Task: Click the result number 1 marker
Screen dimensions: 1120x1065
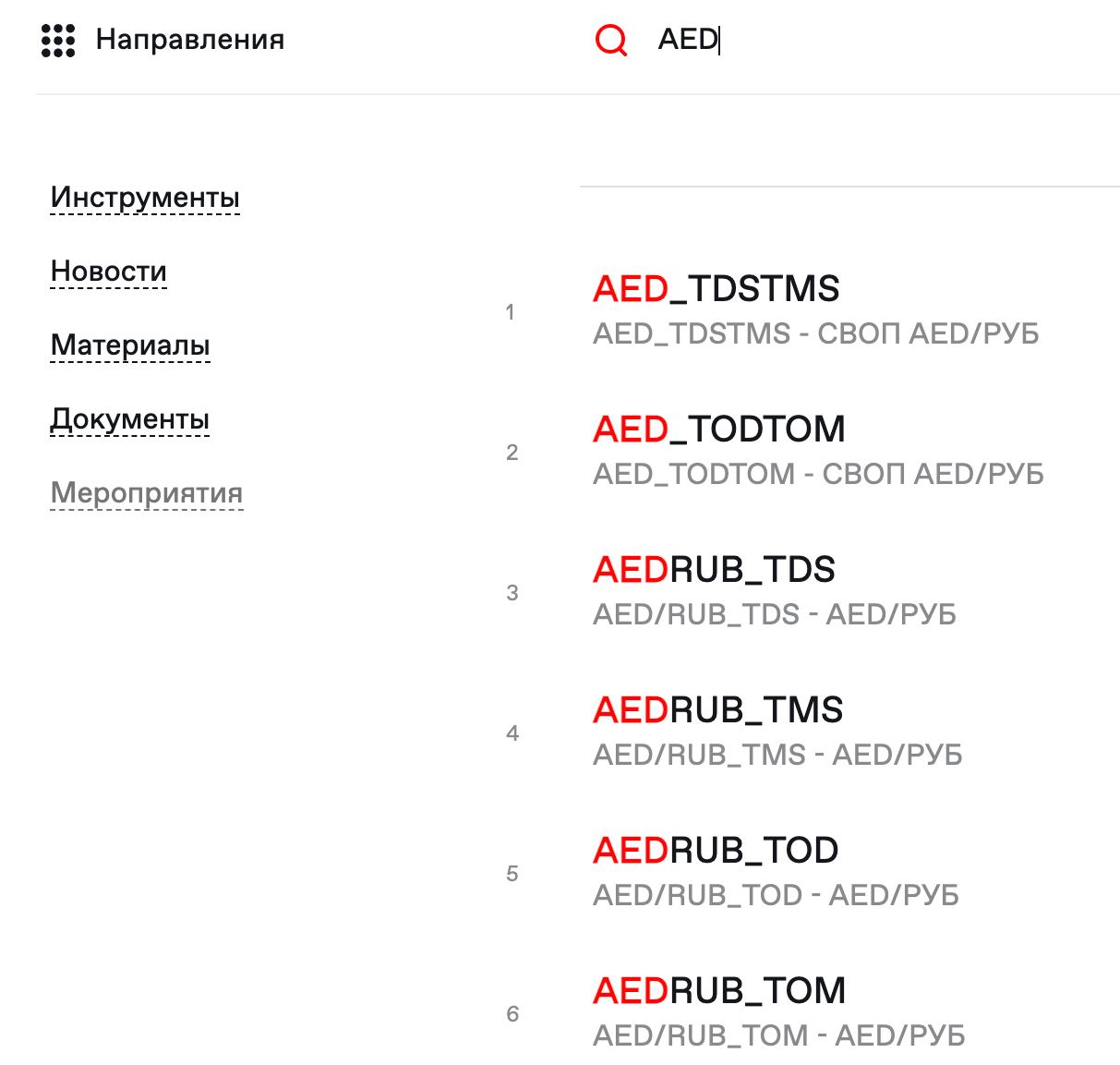Action: (x=511, y=313)
